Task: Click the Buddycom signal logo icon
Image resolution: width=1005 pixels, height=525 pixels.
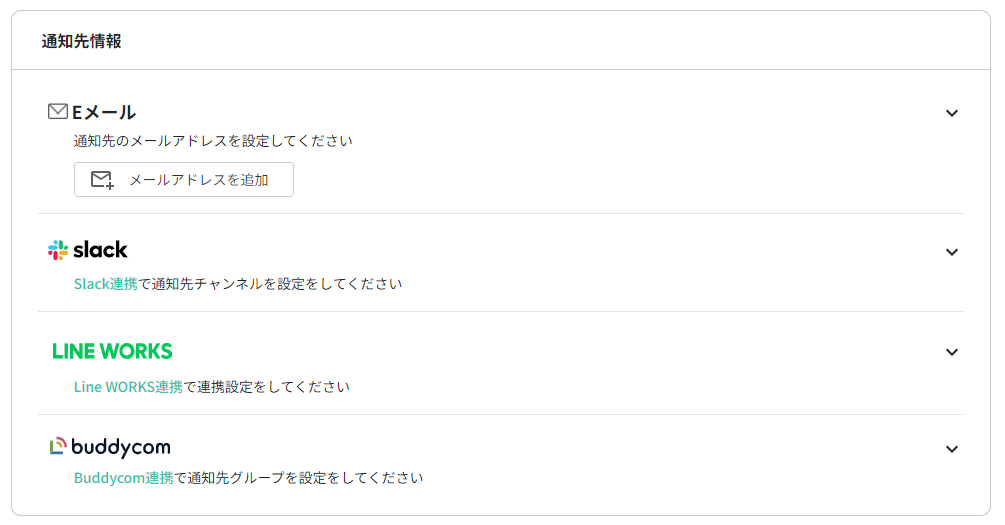Action: point(58,447)
